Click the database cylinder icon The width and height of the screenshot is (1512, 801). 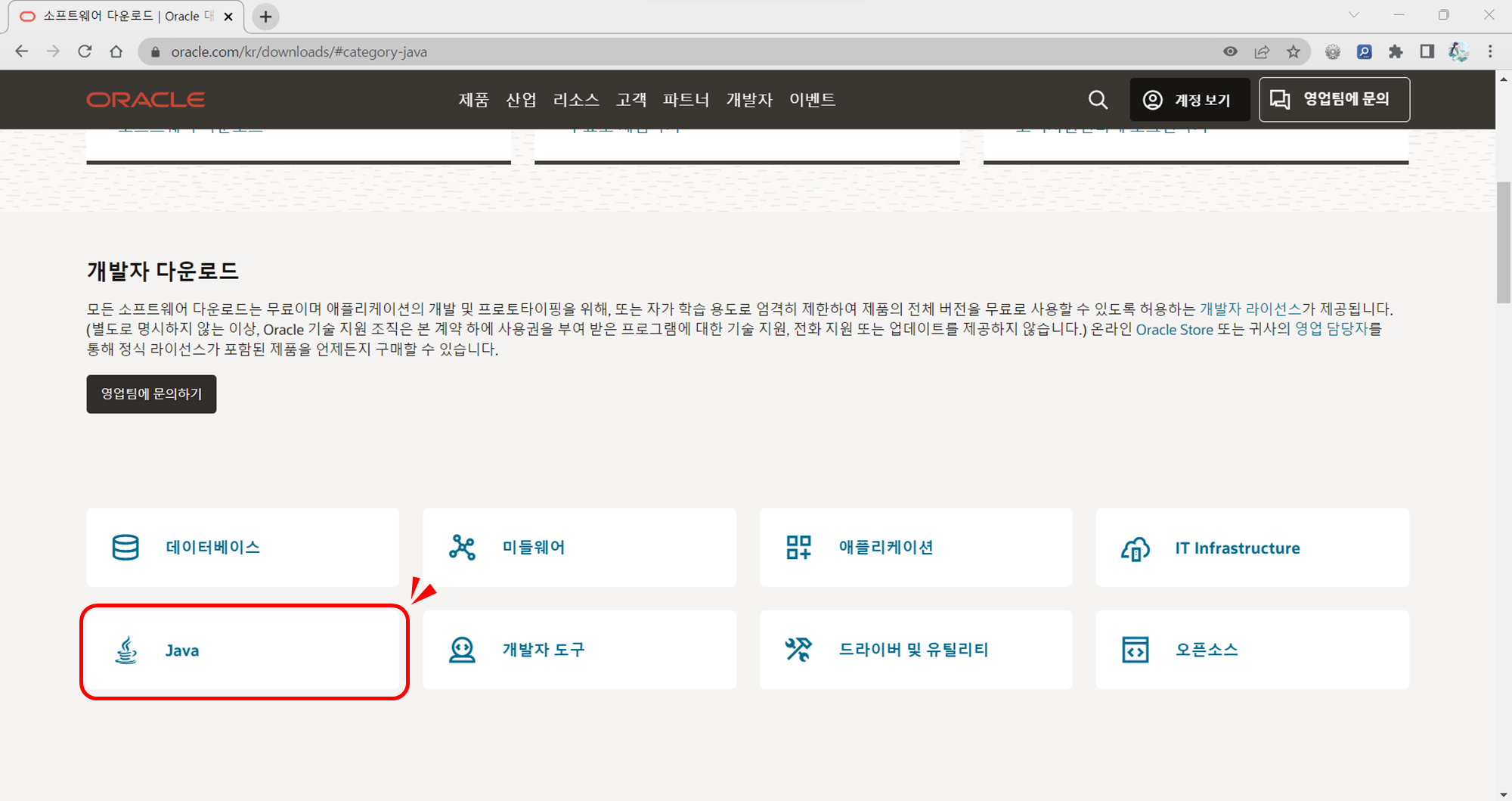click(x=125, y=547)
